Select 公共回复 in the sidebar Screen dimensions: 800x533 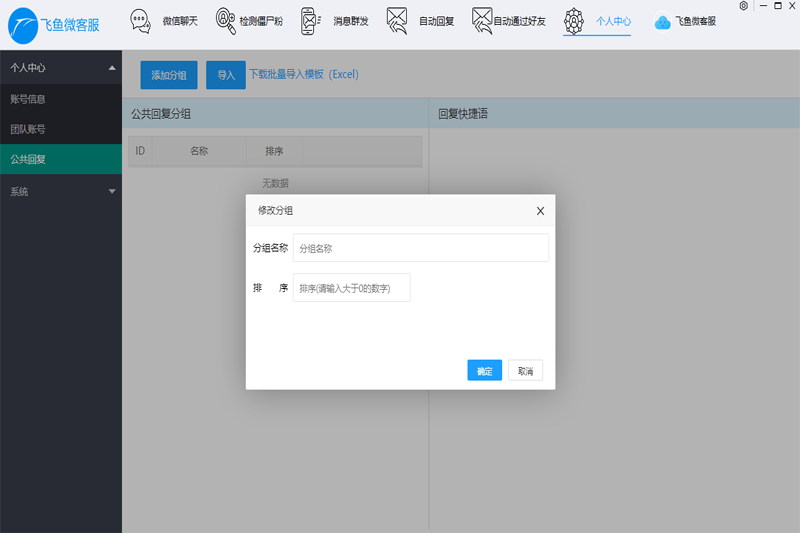28,159
